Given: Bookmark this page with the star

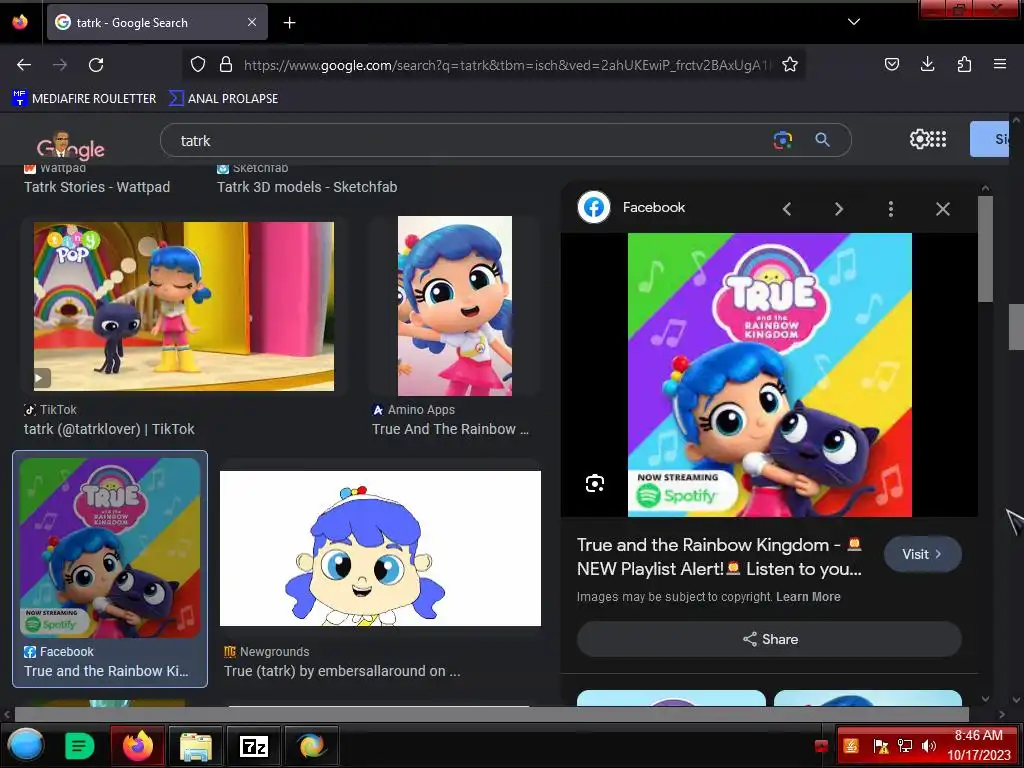Looking at the screenshot, I should pyautogui.click(x=790, y=64).
